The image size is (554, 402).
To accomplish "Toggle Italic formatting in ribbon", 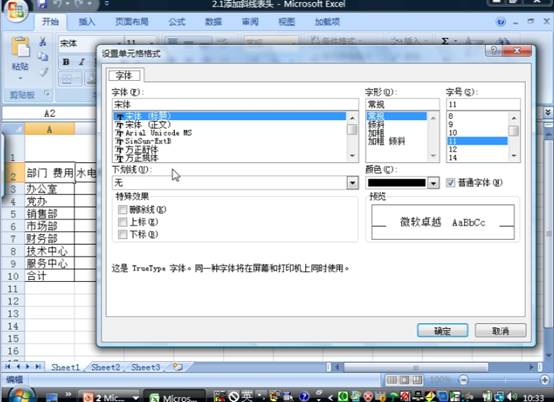I will click(x=82, y=62).
